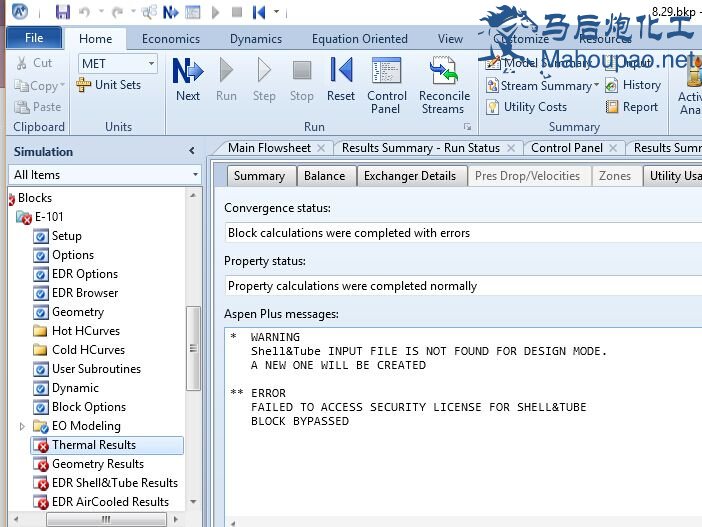The width and height of the screenshot is (702, 527).
Task: Click the Stop button in ribbon
Action: (301, 79)
